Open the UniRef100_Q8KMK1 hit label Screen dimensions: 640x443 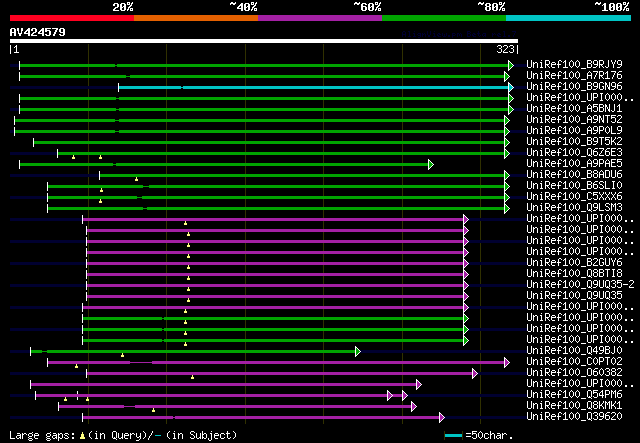tap(574, 406)
